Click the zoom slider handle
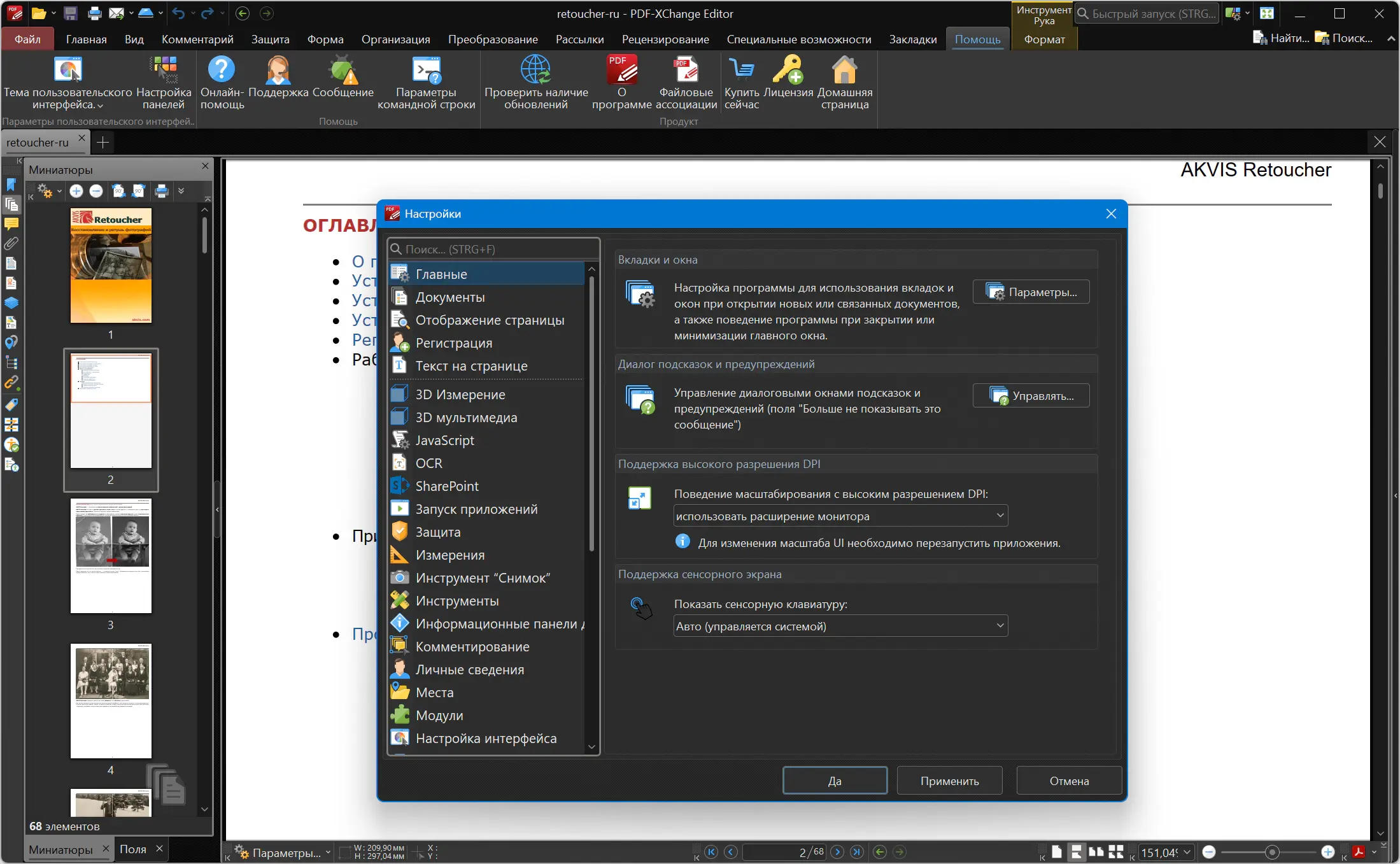 [1272, 852]
